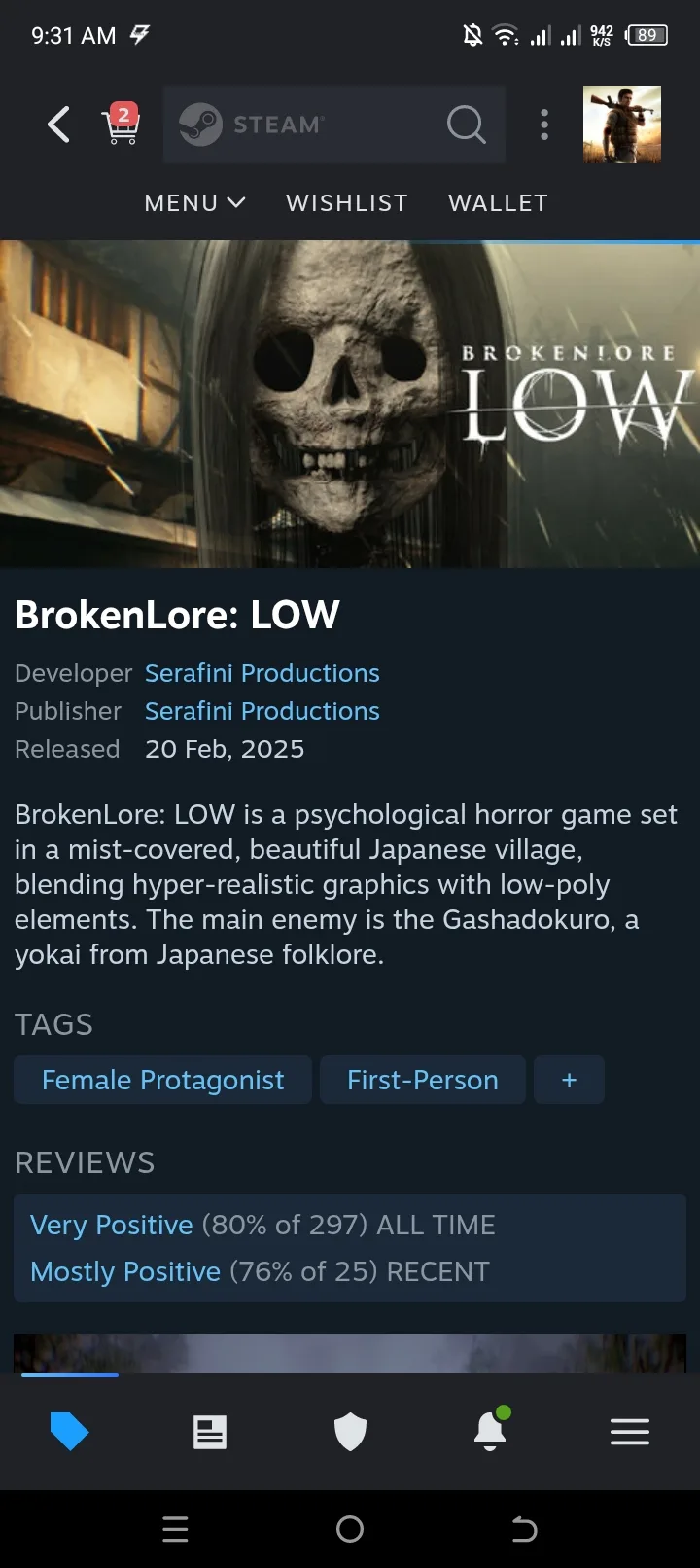Open the user profile avatar

pos(622,125)
